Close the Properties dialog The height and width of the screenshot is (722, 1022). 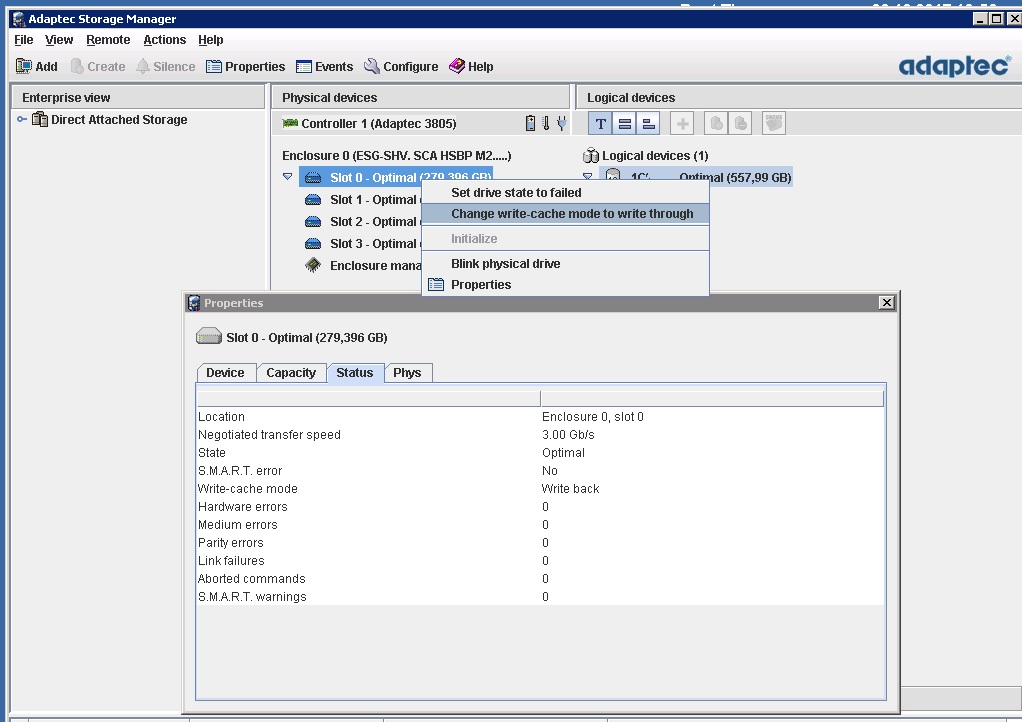click(x=886, y=303)
